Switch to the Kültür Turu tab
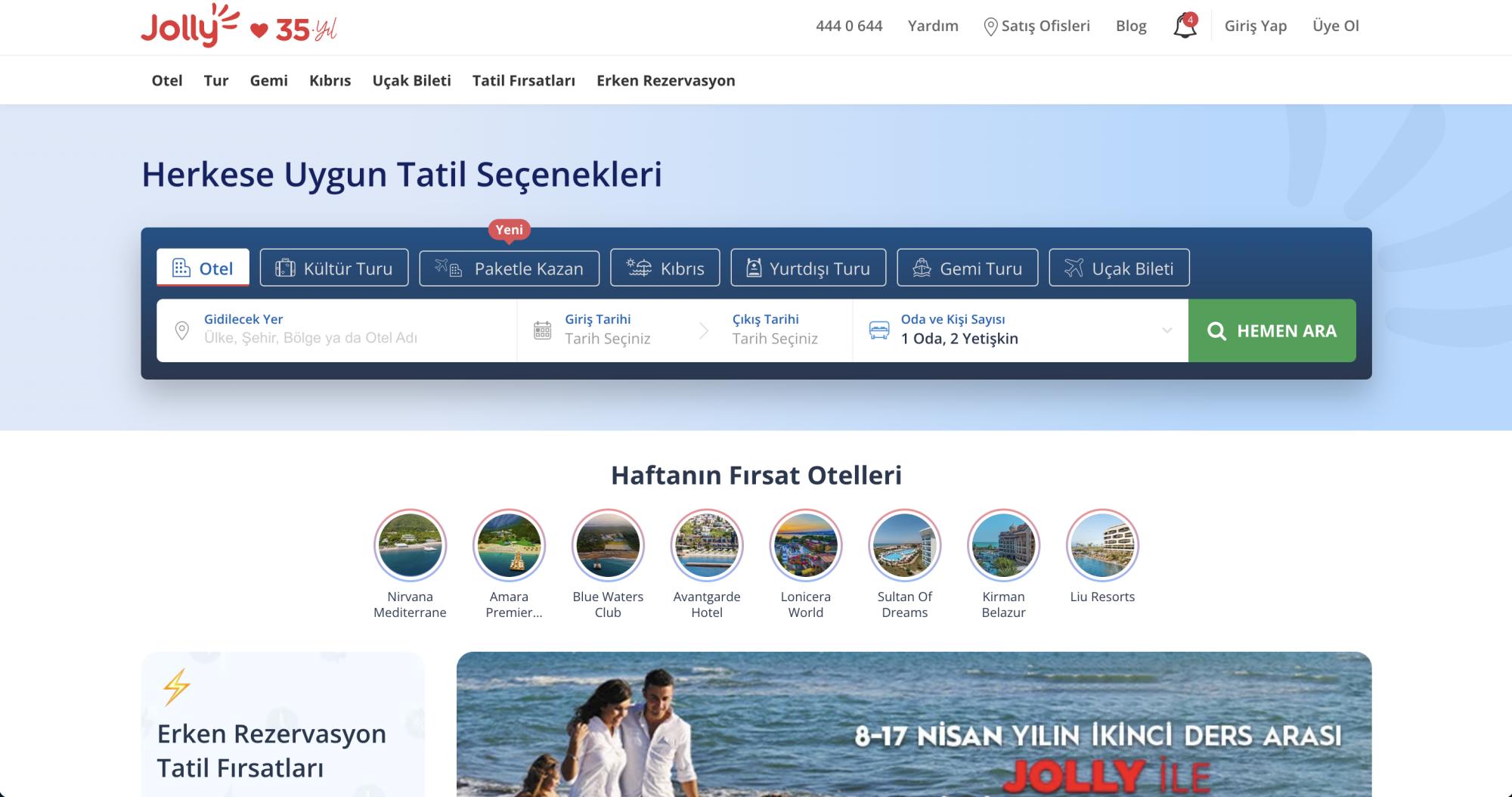Image resolution: width=1512 pixels, height=797 pixels. point(334,268)
